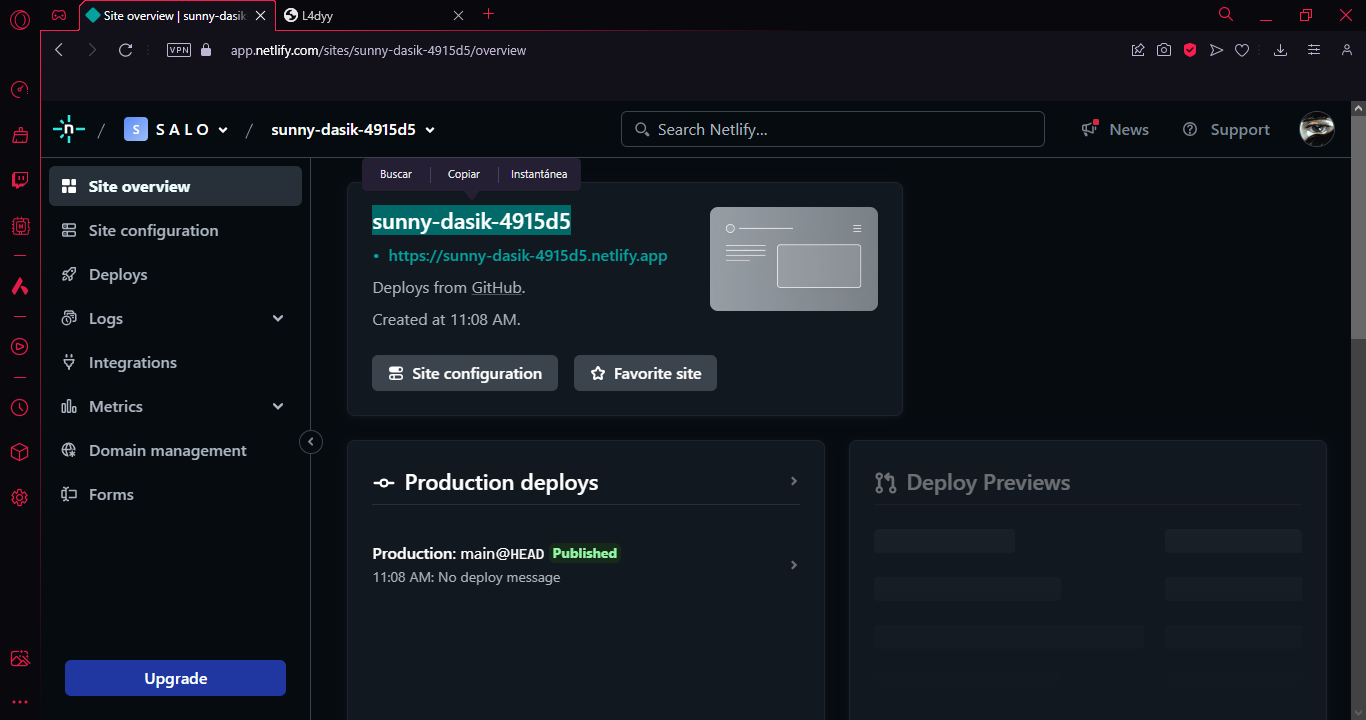Toggle the VPN badge in address bar
Viewport: 1366px width, 720px height.
[x=179, y=50]
